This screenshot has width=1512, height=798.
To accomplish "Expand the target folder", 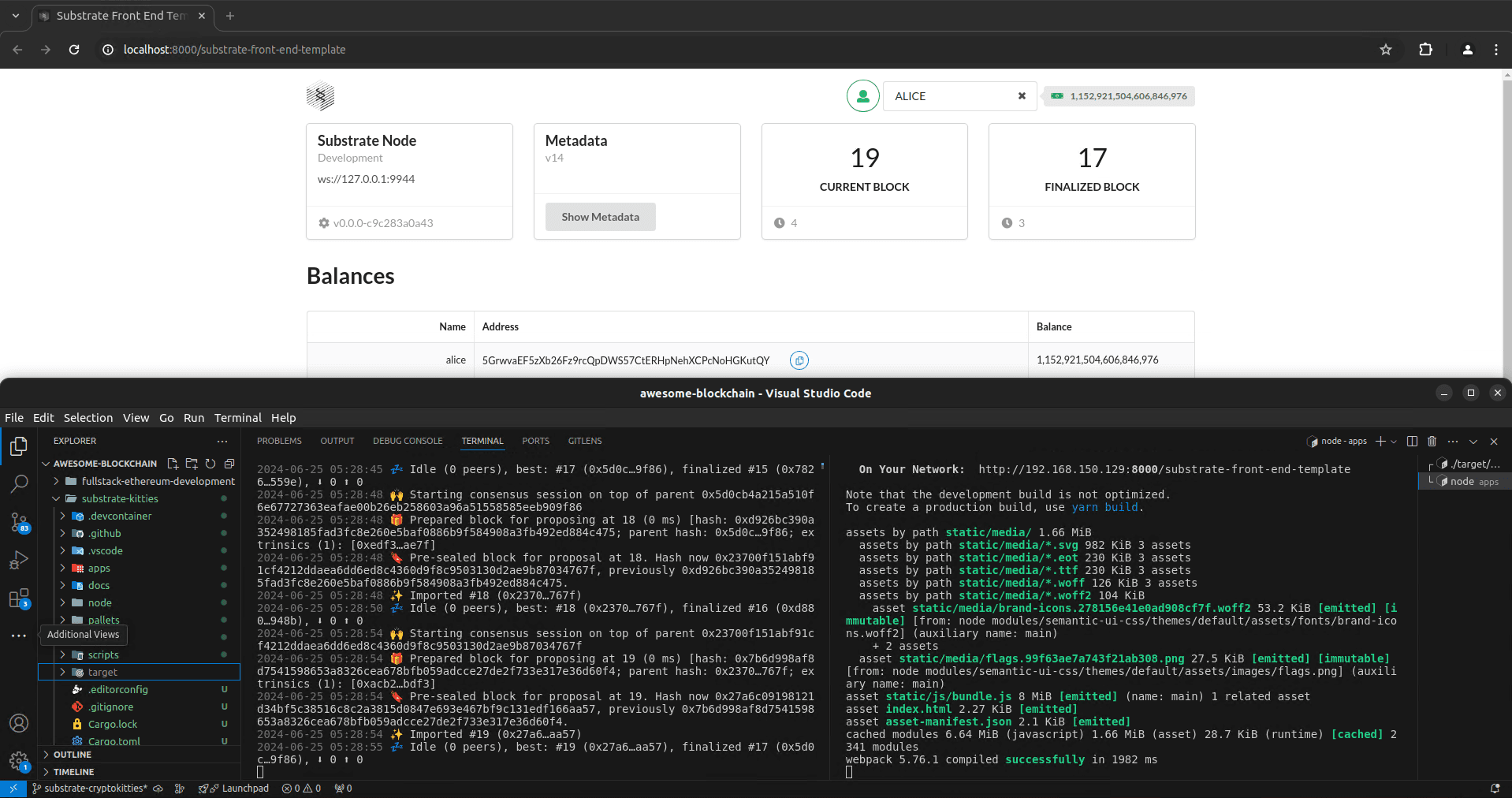I will point(140,672).
